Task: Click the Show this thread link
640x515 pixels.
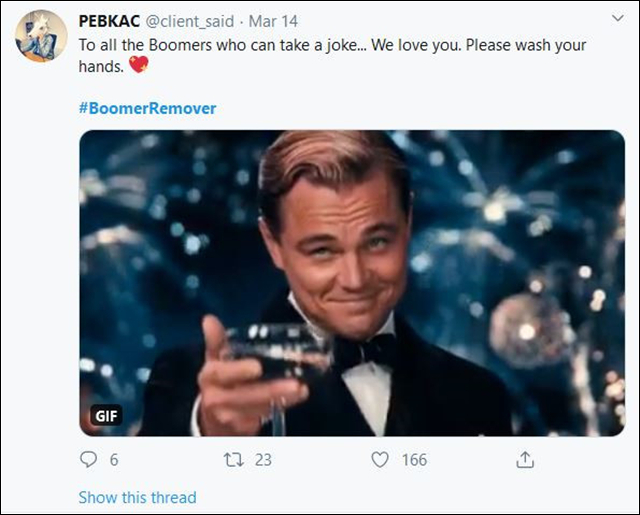Action: tap(137, 497)
